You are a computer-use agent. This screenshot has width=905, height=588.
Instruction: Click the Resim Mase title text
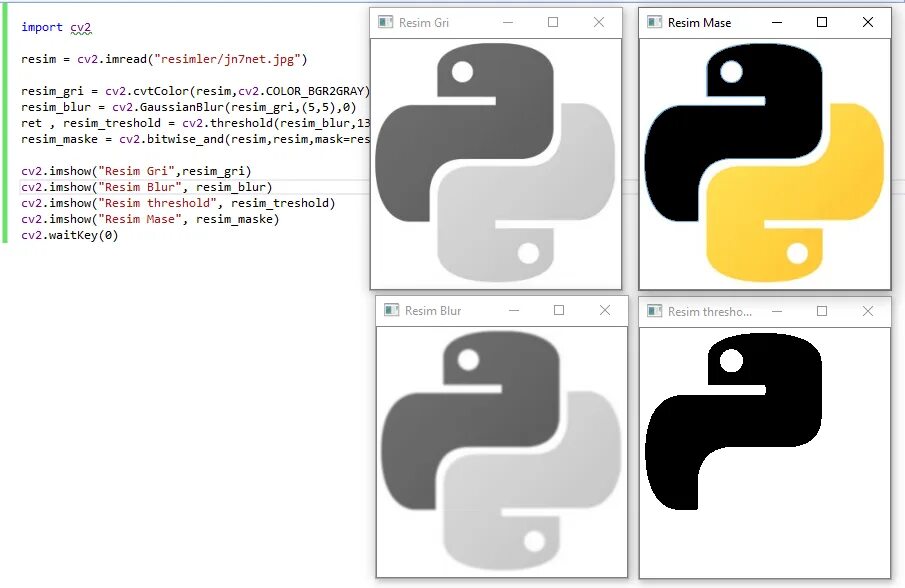(x=700, y=23)
